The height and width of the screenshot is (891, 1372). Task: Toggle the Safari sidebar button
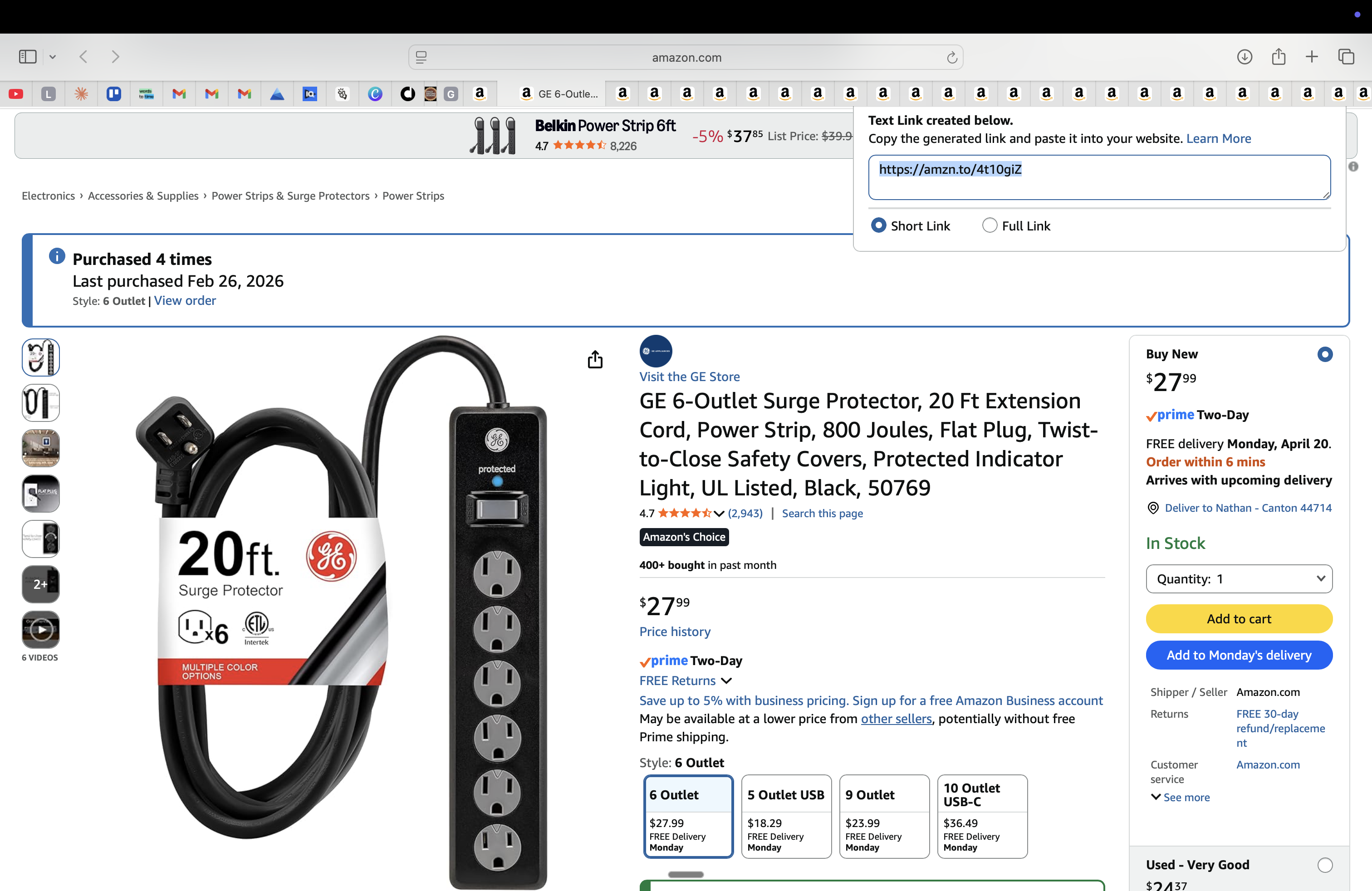click(28, 56)
